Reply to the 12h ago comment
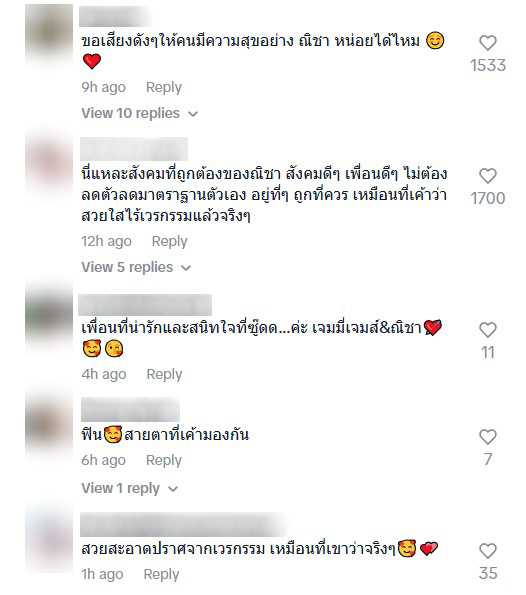The width and height of the screenshot is (526, 595). point(170,241)
